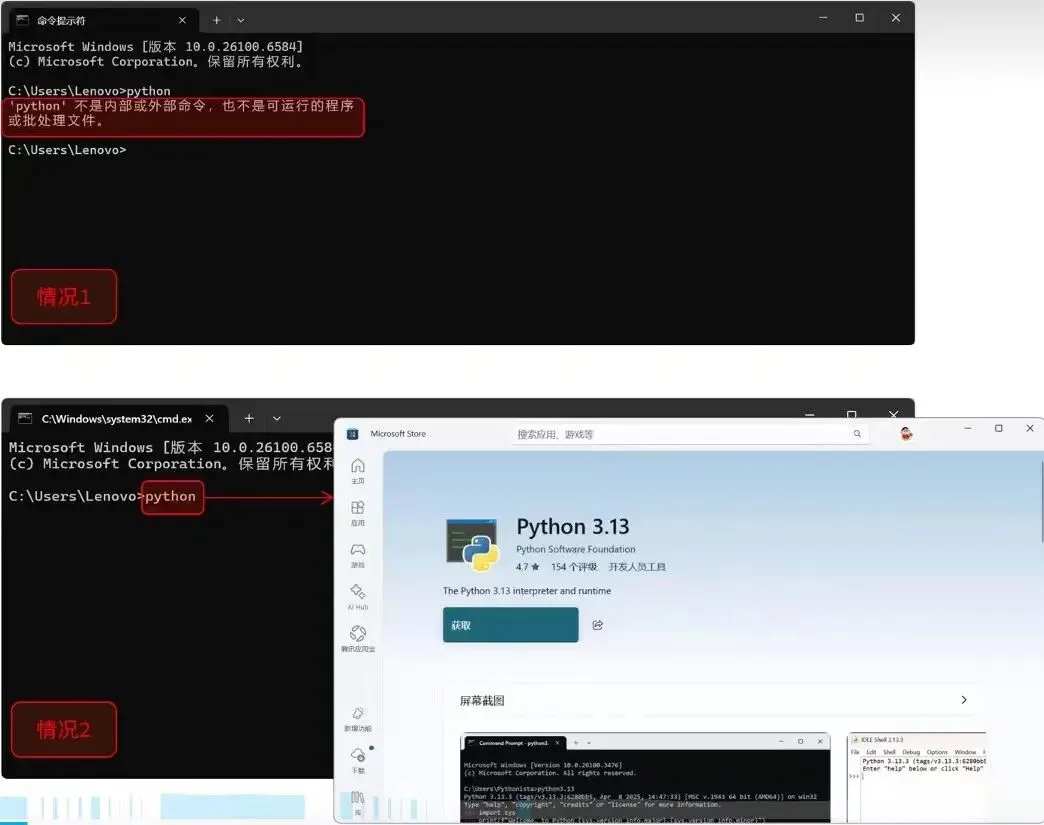Click the Microsoft Store logo icon
1044x825 pixels.
352,434
